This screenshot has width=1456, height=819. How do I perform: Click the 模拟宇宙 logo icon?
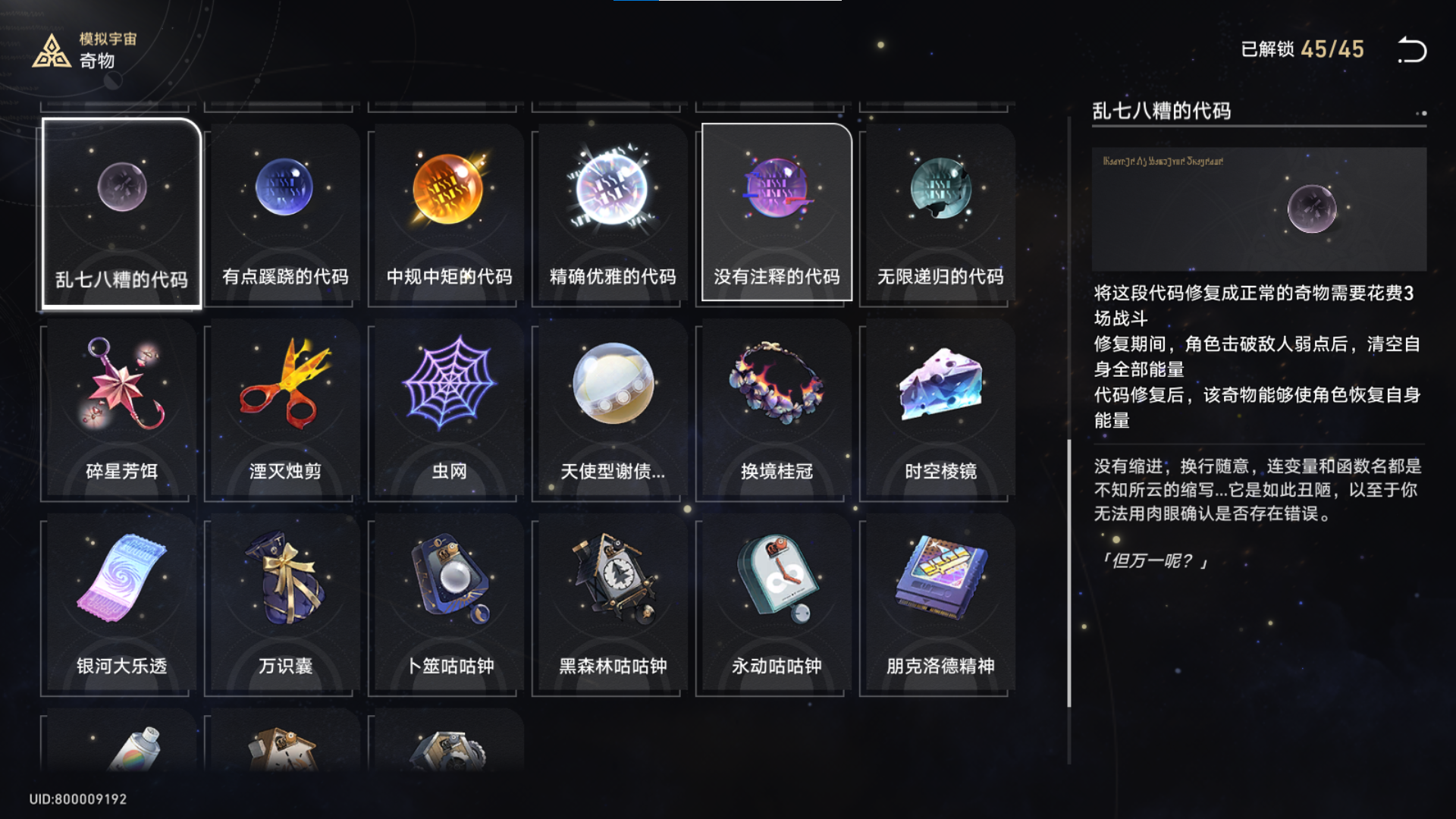tap(51, 52)
